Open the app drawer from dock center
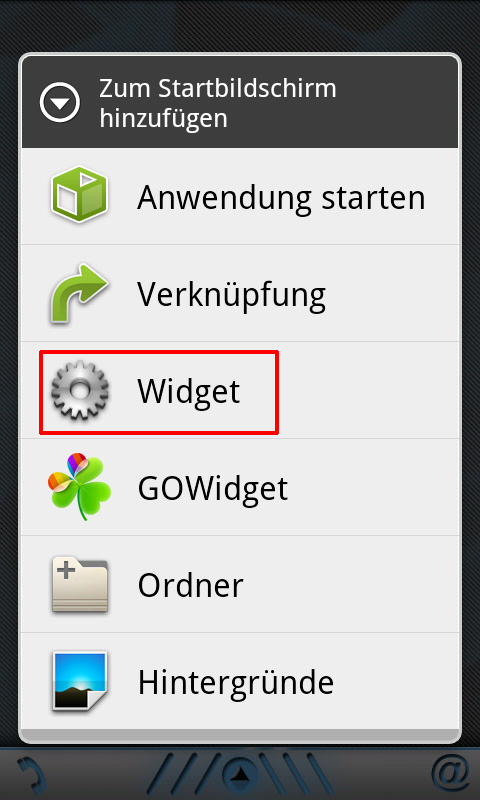Image resolution: width=480 pixels, height=800 pixels. pos(240,774)
